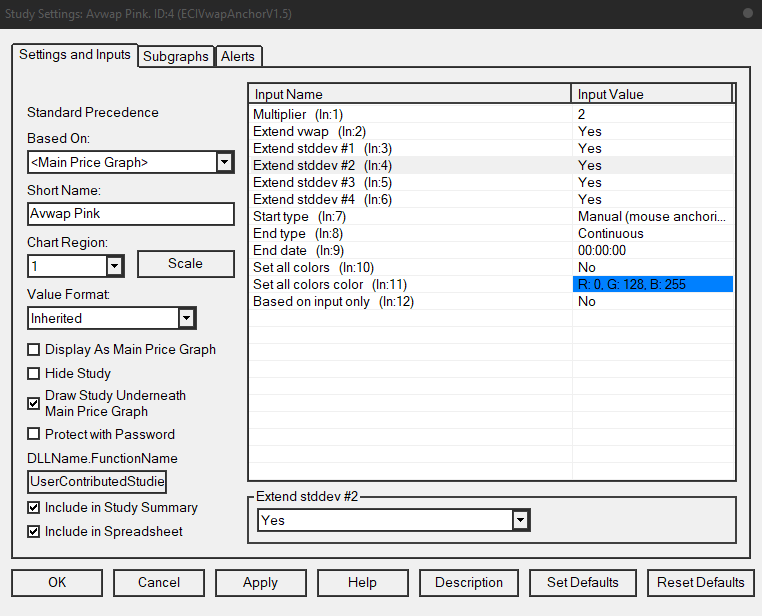Switch to the Subgraphs tab
Screen dimensions: 762x616
(x=176, y=56)
